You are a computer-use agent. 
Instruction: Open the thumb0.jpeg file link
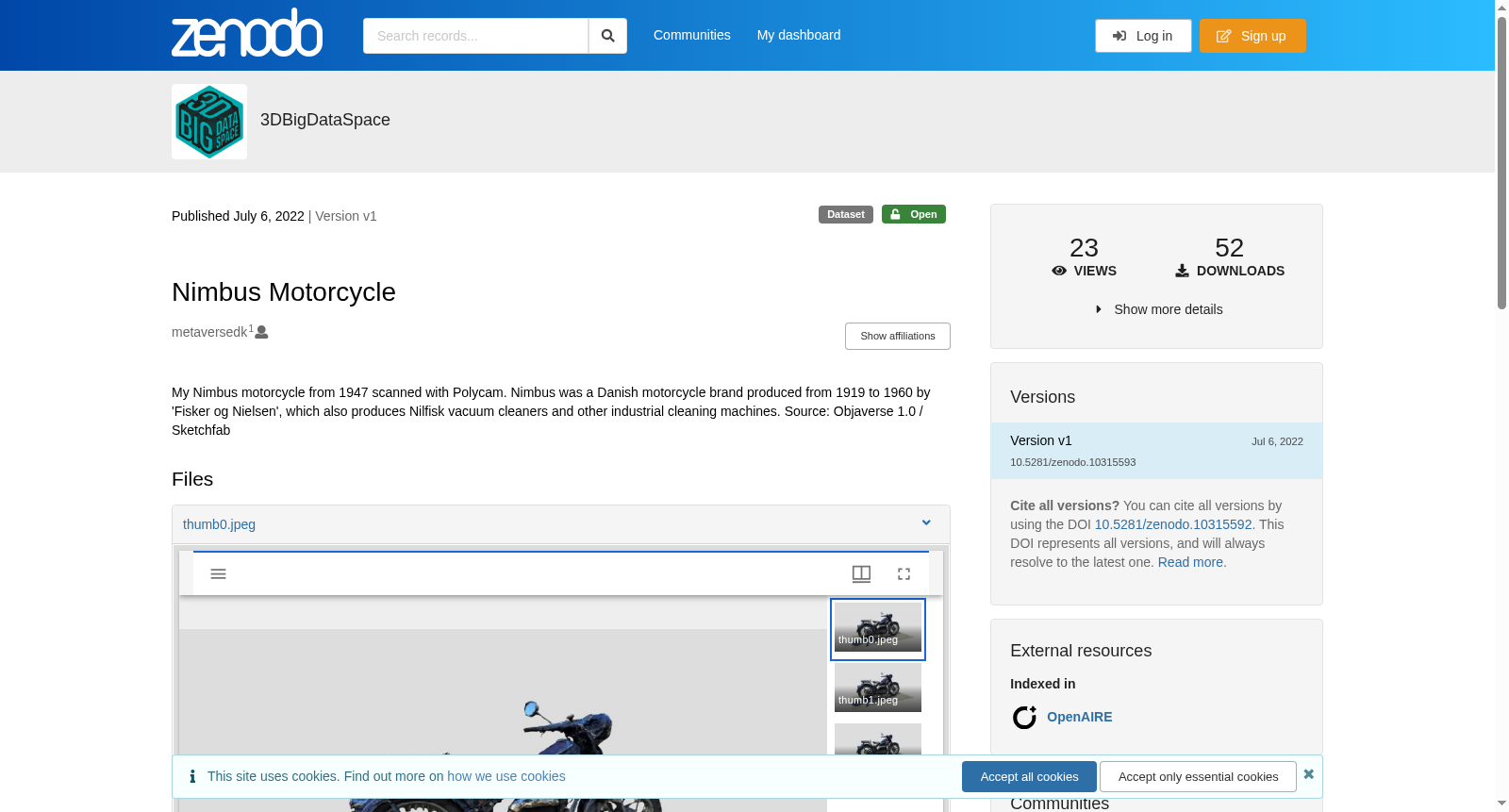(x=219, y=524)
